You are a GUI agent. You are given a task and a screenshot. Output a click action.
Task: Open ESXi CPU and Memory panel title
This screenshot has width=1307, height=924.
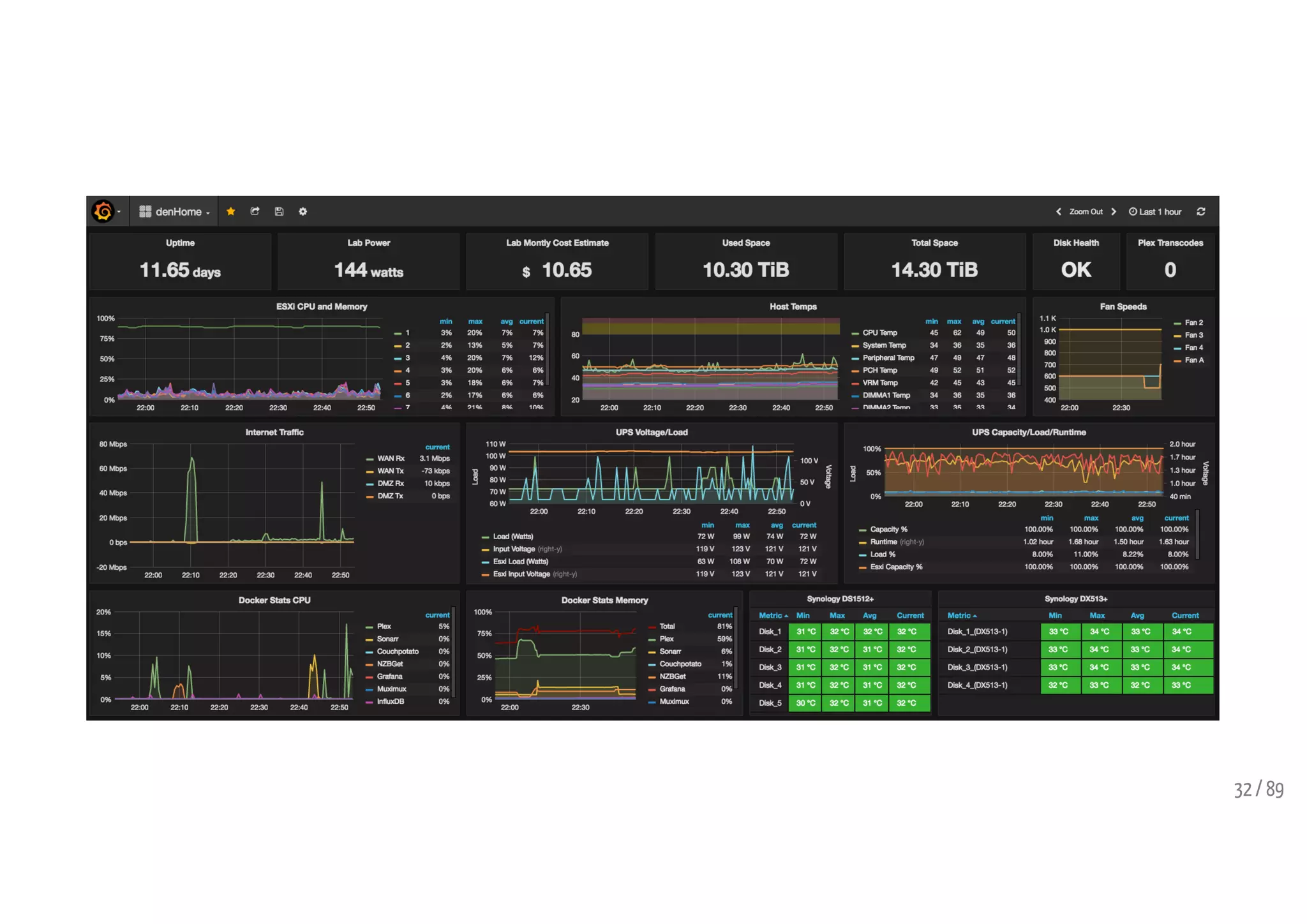[321, 306]
